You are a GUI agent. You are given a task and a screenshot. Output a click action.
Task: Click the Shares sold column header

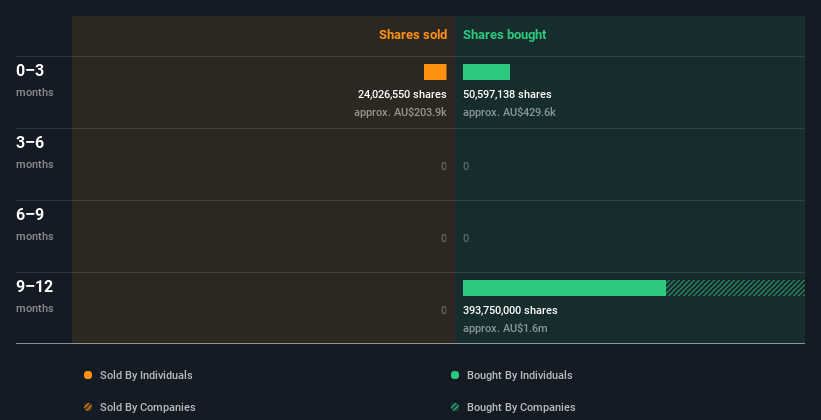pos(413,35)
